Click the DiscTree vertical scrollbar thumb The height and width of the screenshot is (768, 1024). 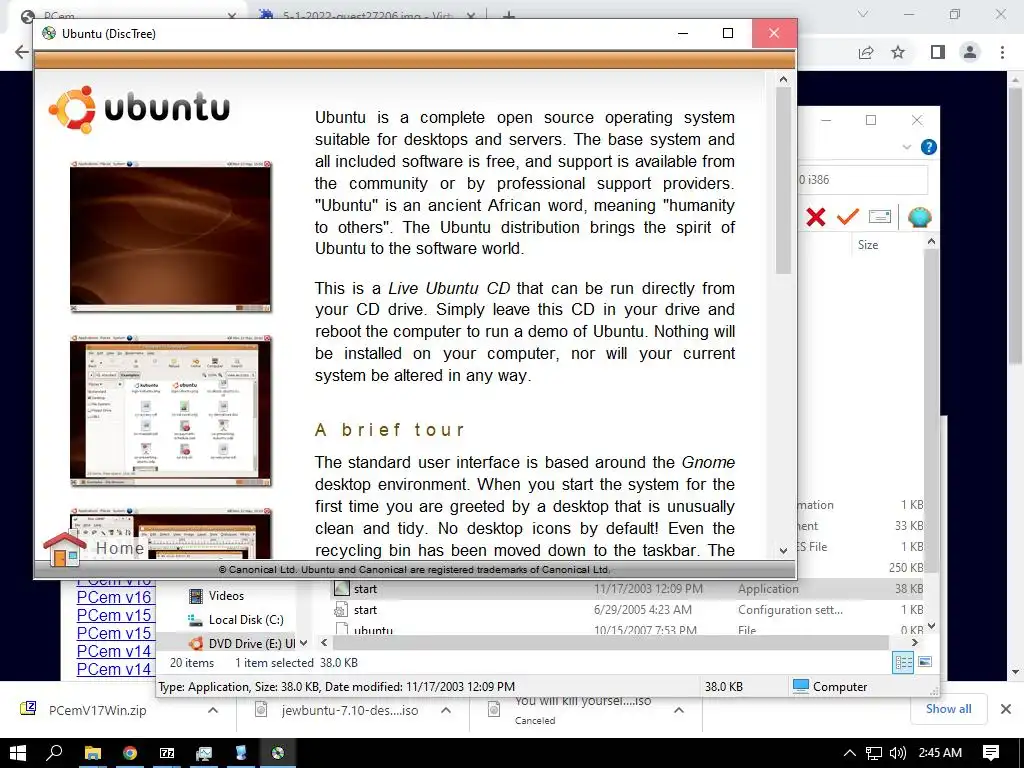783,180
